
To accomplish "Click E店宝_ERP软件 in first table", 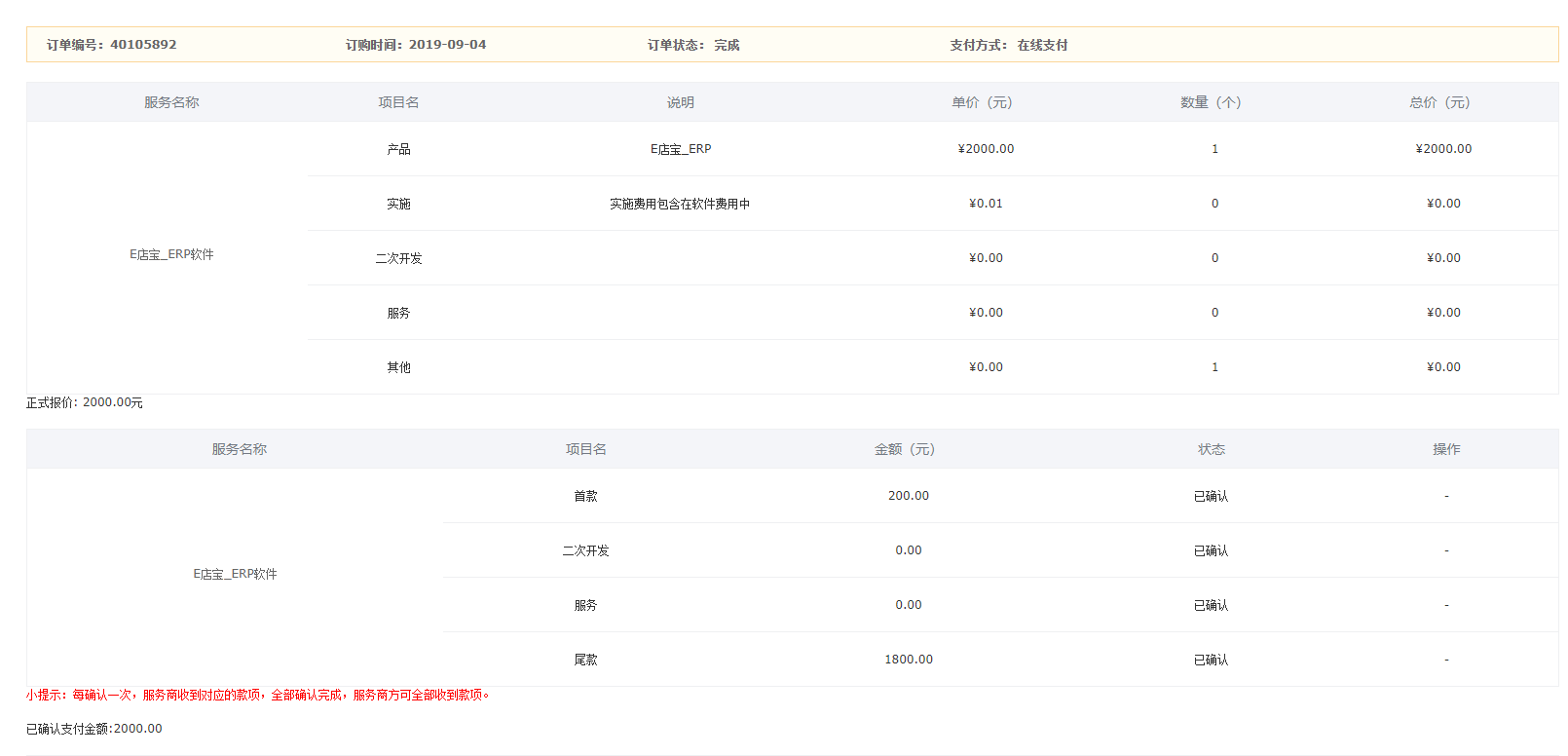I will click(x=171, y=254).
